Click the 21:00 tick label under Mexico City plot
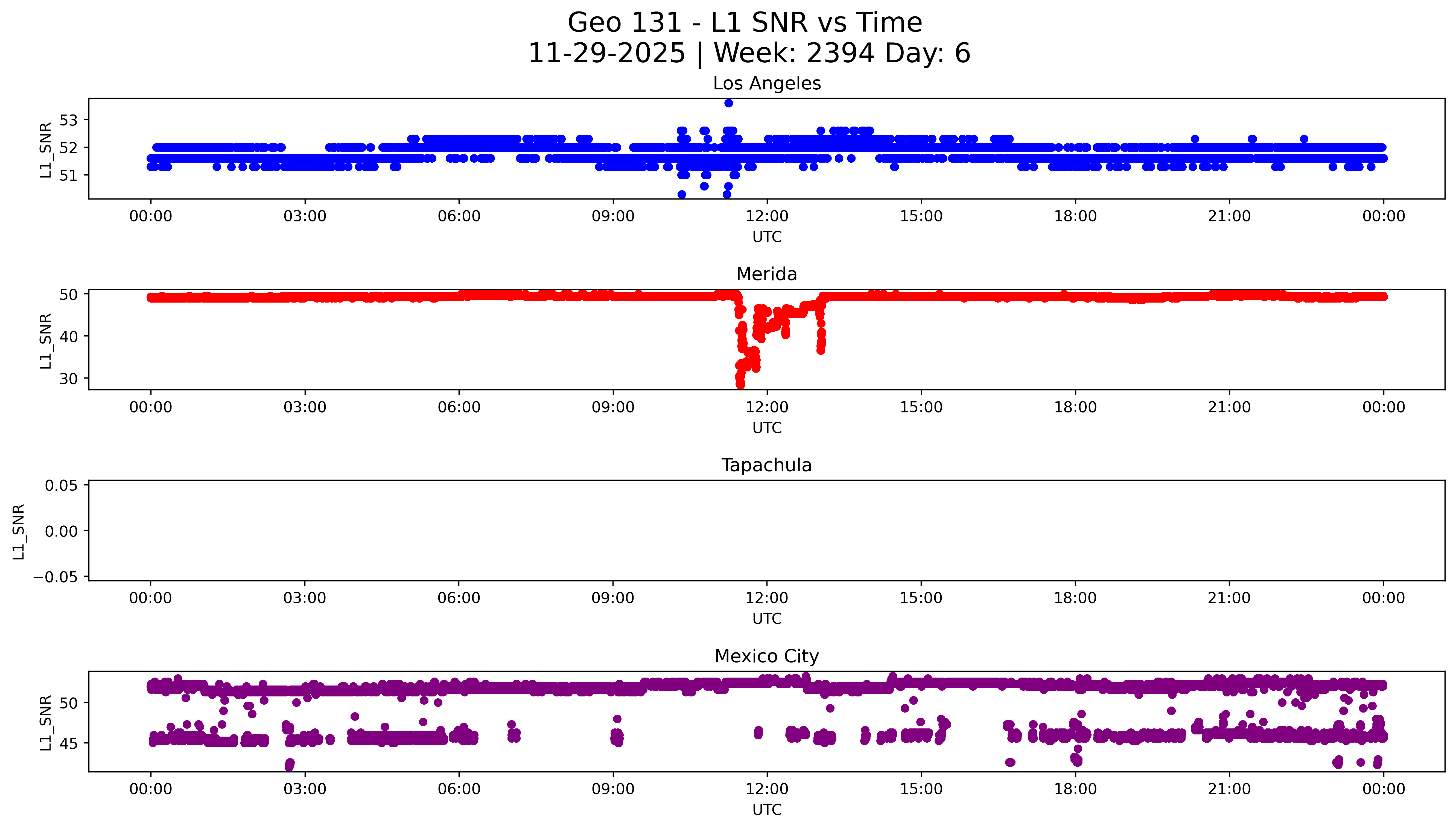1456x829 pixels. [x=1229, y=789]
